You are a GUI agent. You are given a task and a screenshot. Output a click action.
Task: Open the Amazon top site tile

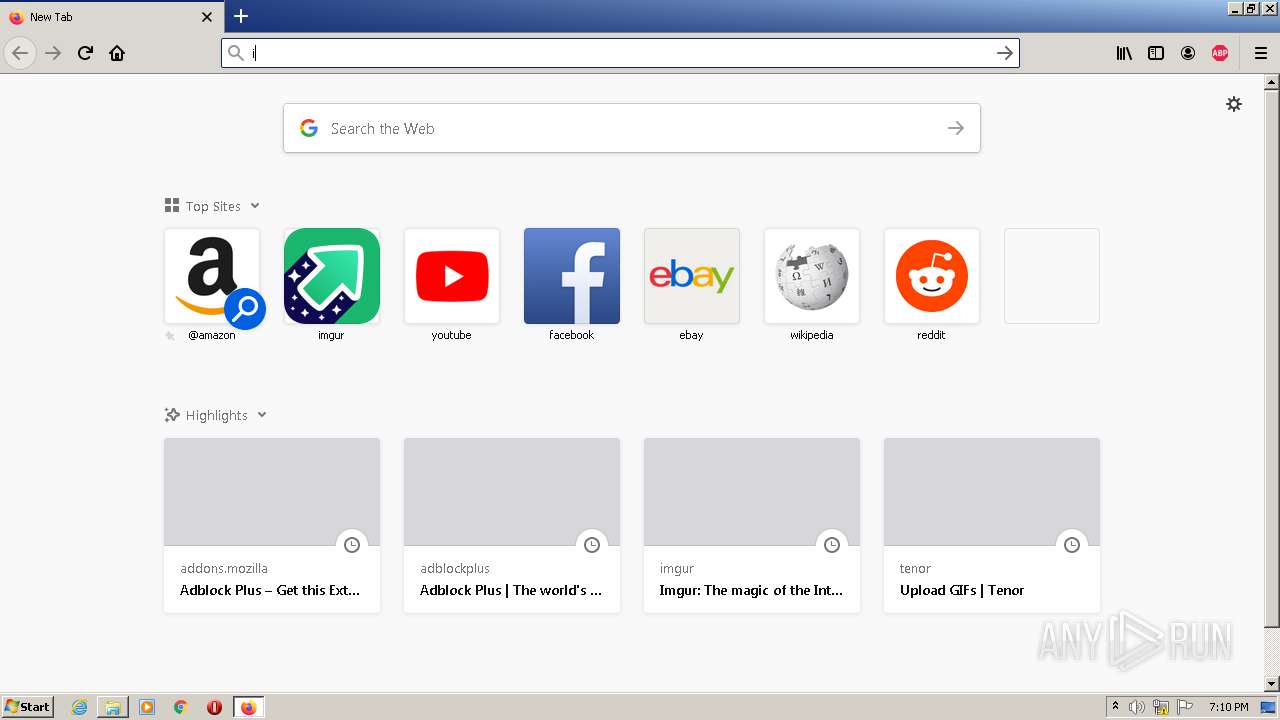click(x=212, y=276)
